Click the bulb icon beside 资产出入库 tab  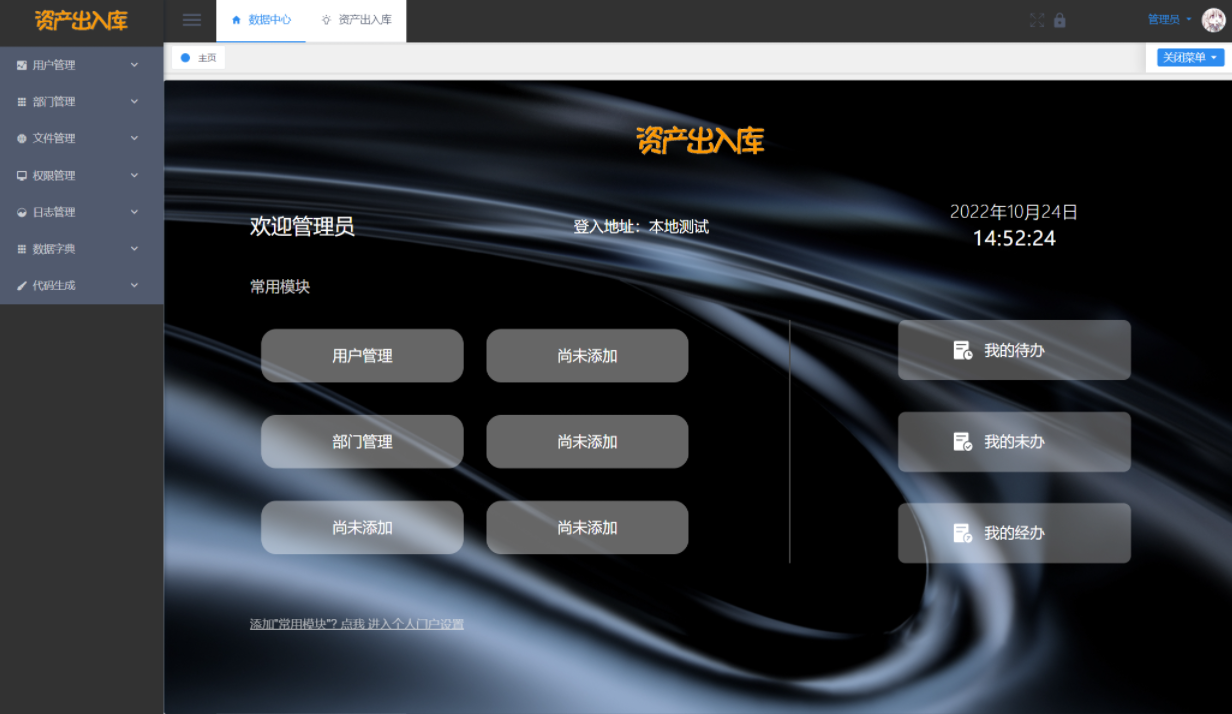coord(326,20)
